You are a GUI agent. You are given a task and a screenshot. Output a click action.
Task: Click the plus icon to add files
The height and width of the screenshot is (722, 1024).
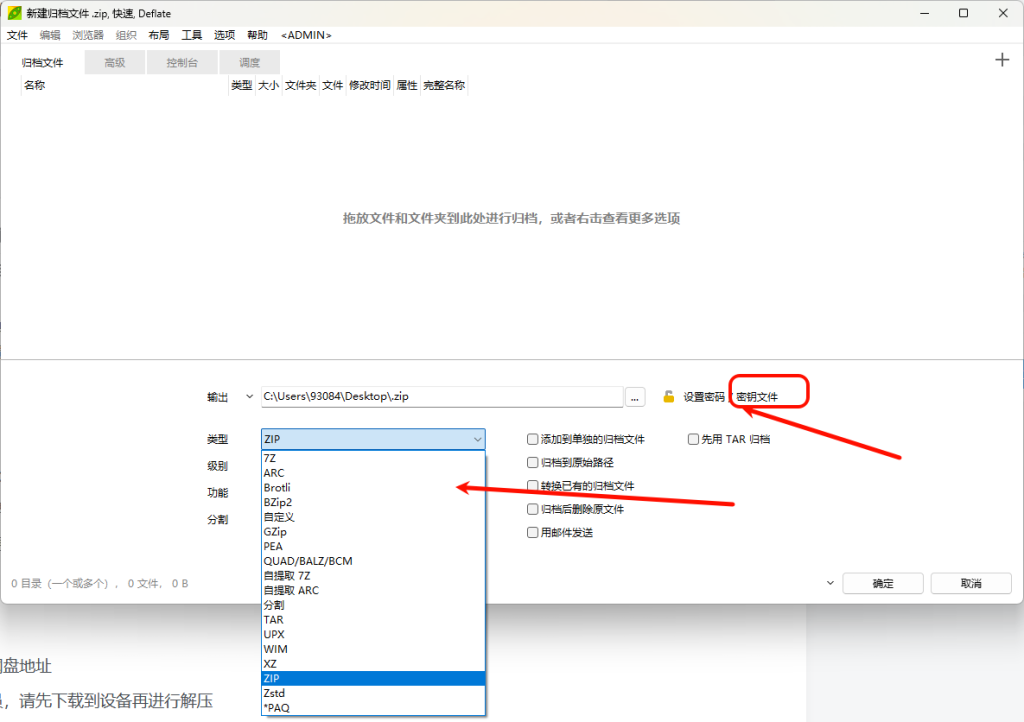pos(1002,60)
